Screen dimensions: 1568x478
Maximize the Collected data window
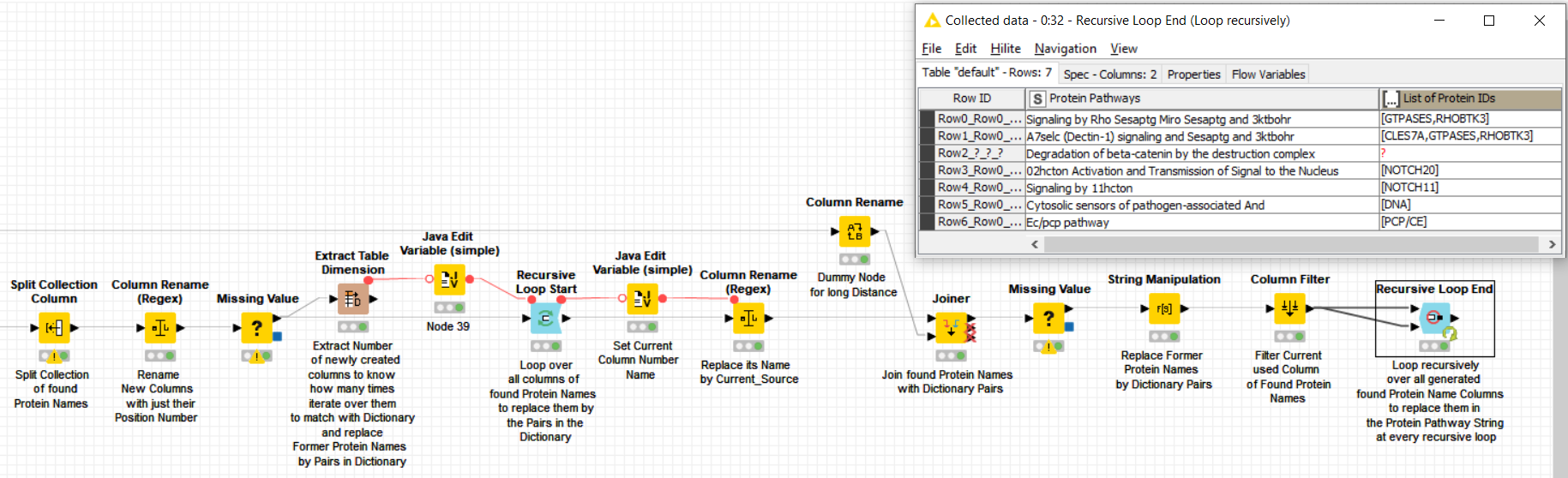(1489, 21)
